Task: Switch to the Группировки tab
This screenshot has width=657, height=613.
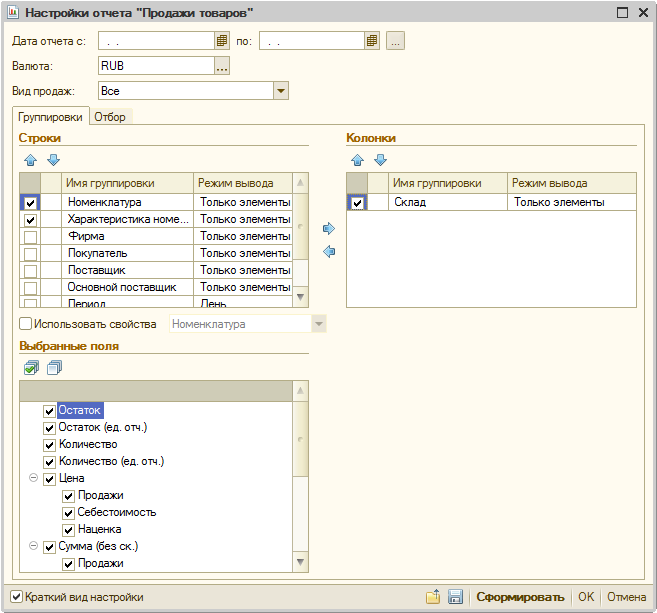Action: tap(50, 117)
